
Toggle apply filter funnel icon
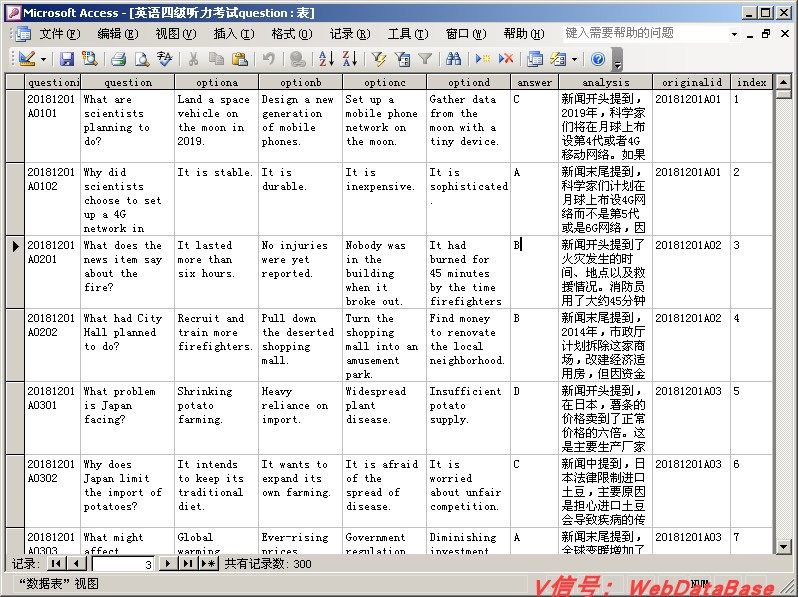tap(425, 59)
